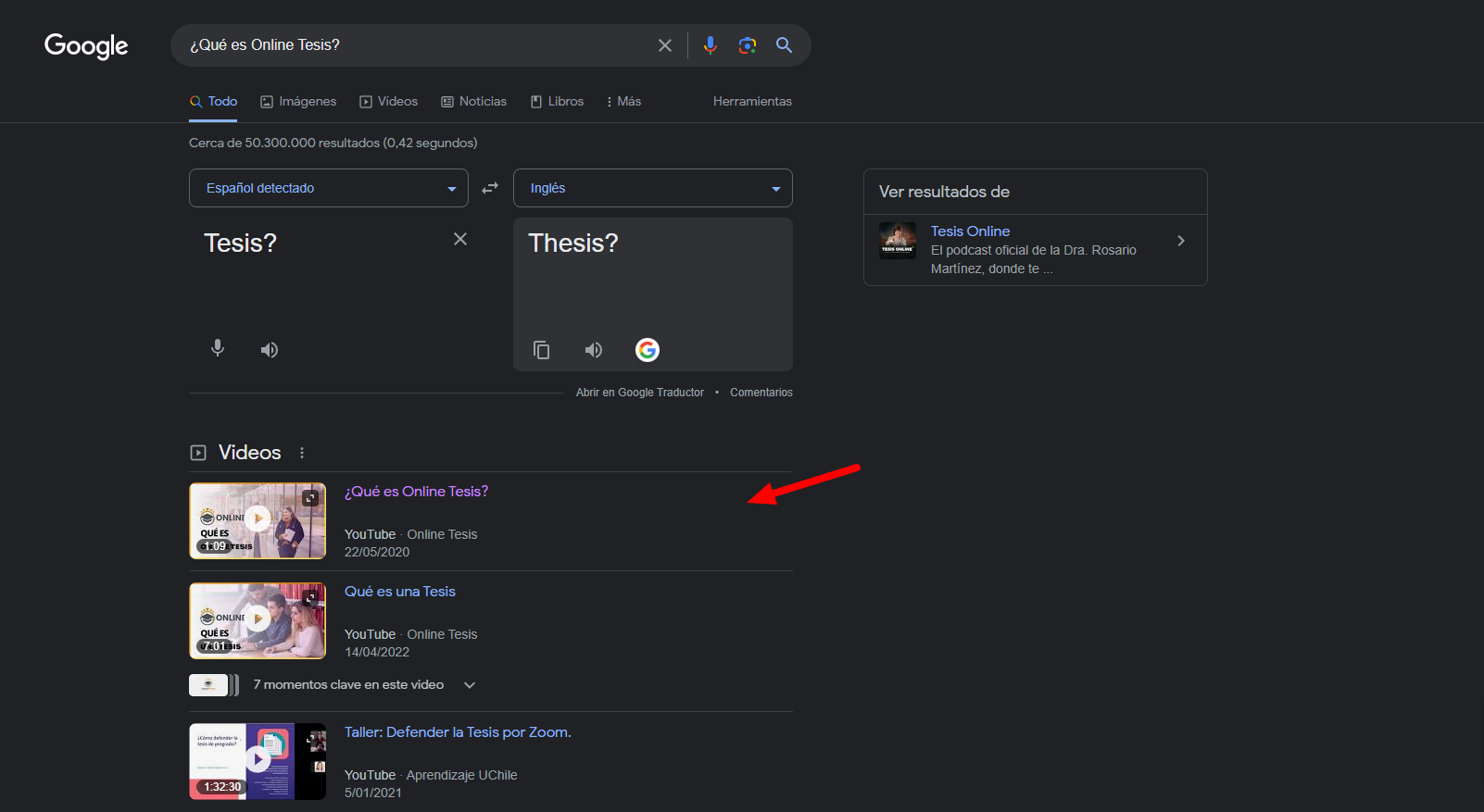
Task: Switch to the Imágenes tab
Action: [x=298, y=102]
